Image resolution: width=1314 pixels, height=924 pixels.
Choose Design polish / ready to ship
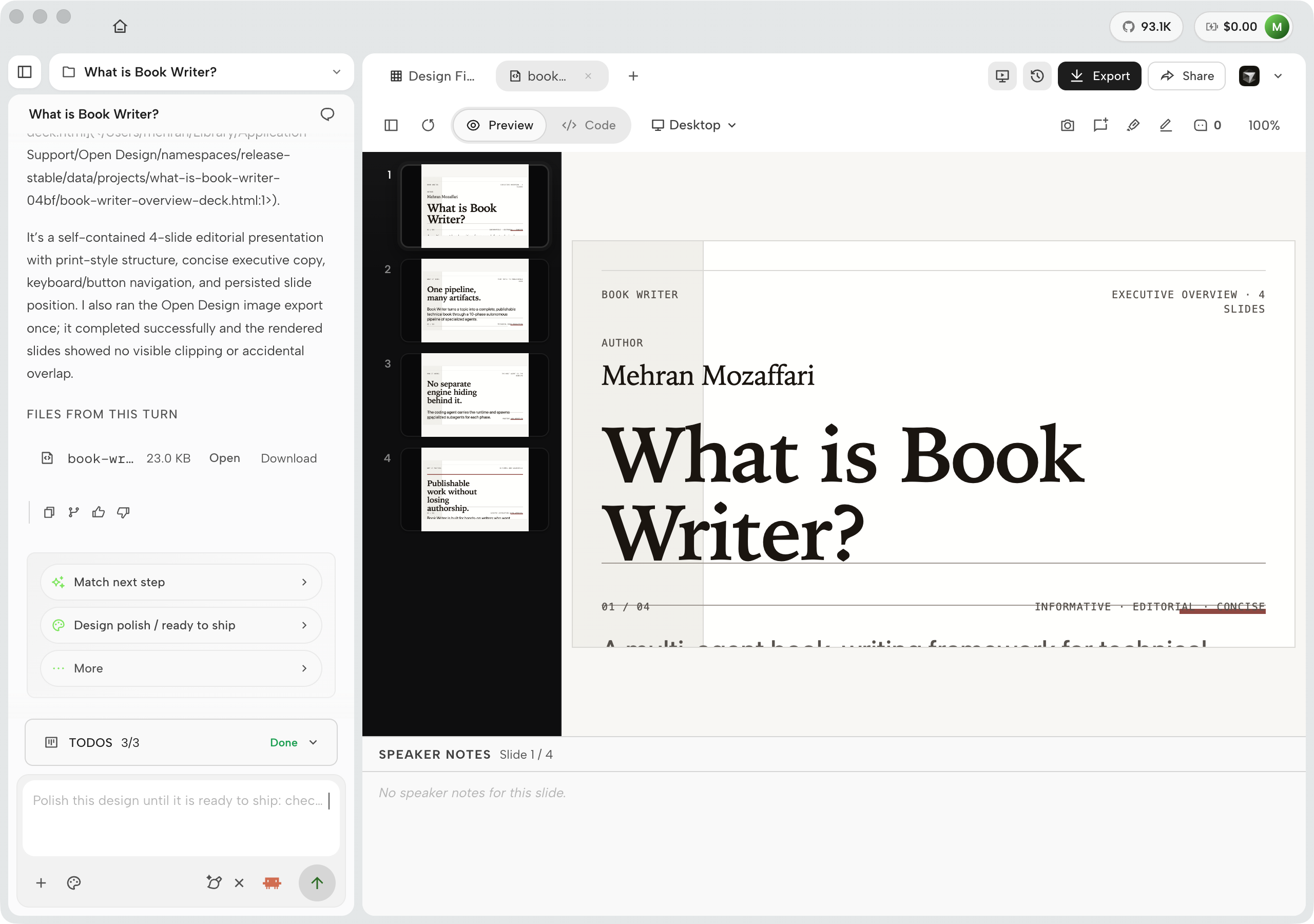181,625
